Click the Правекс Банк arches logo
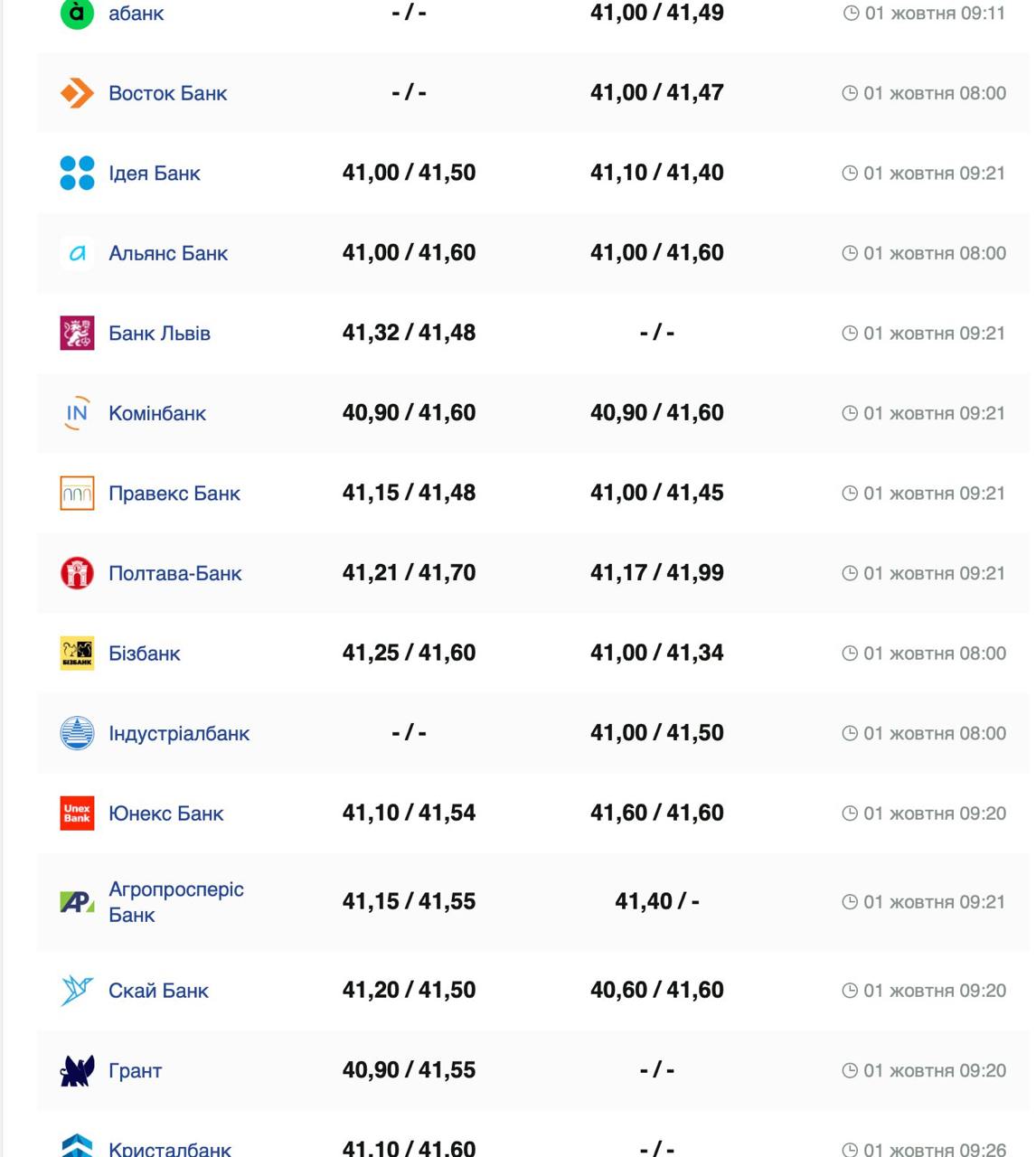 click(x=77, y=494)
